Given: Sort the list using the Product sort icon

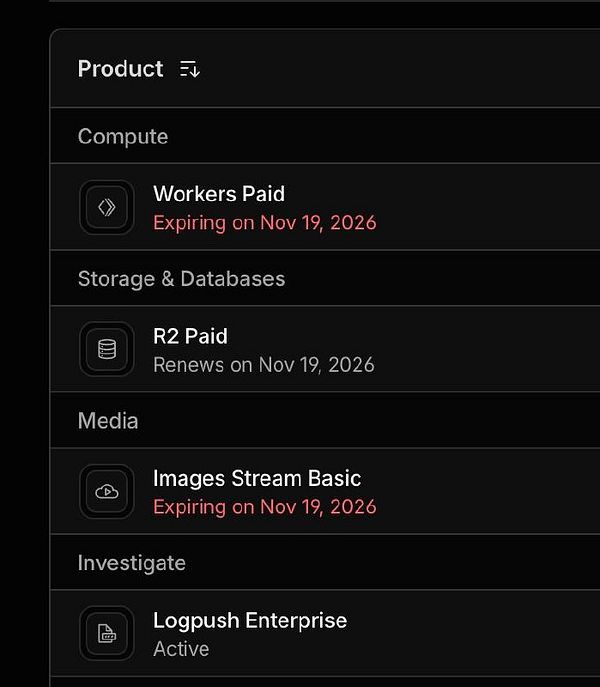Looking at the screenshot, I should click(x=190, y=69).
